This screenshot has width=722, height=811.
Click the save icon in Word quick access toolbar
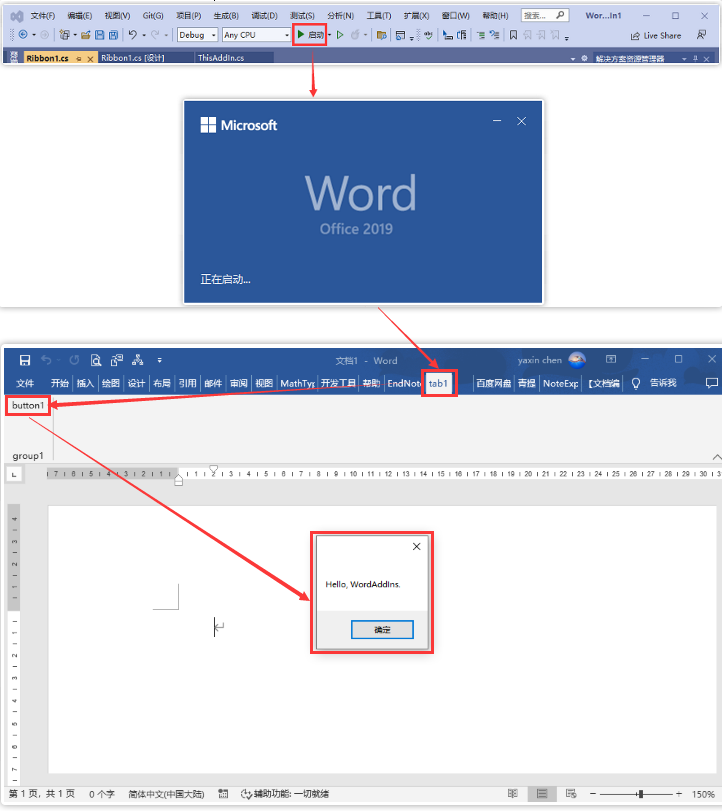pos(25,360)
